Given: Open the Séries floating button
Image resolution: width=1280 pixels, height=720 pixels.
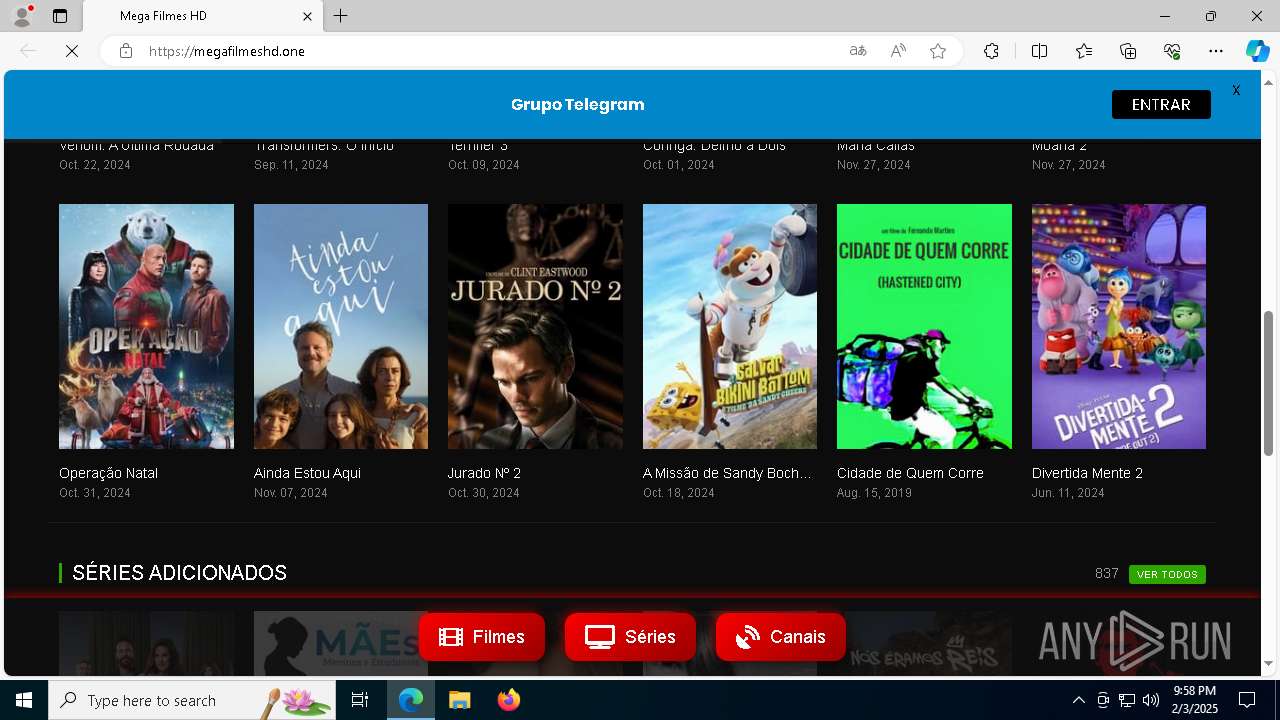Looking at the screenshot, I should (x=630, y=637).
